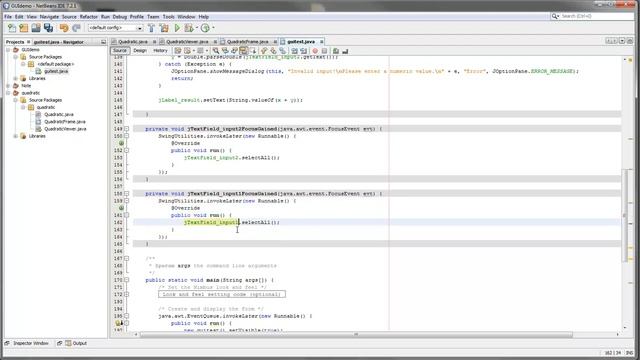Switch to the QuadraticViewer.java editor tab
640x360 pixels.
[x=187, y=42]
